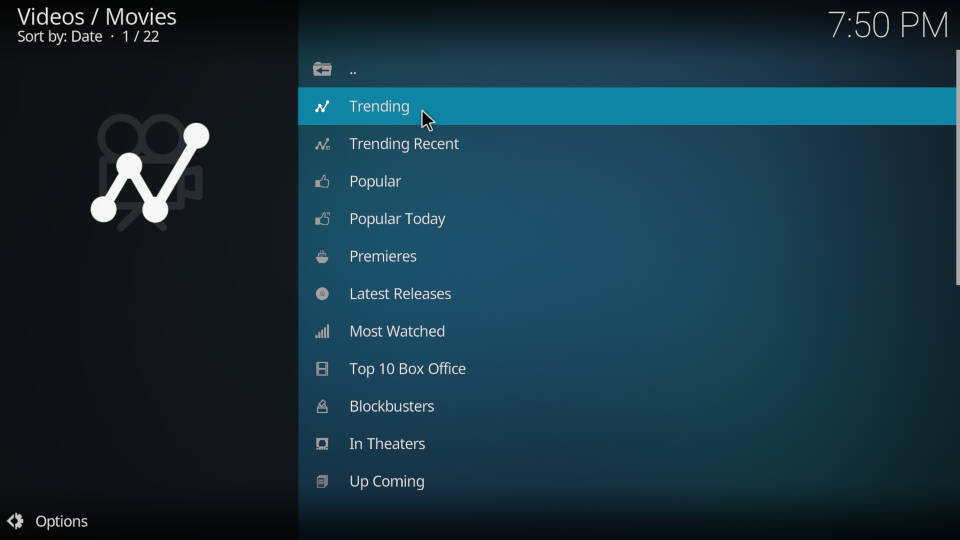Click the Trending line-graph icon
The height and width of the screenshot is (540, 960).
point(322,107)
